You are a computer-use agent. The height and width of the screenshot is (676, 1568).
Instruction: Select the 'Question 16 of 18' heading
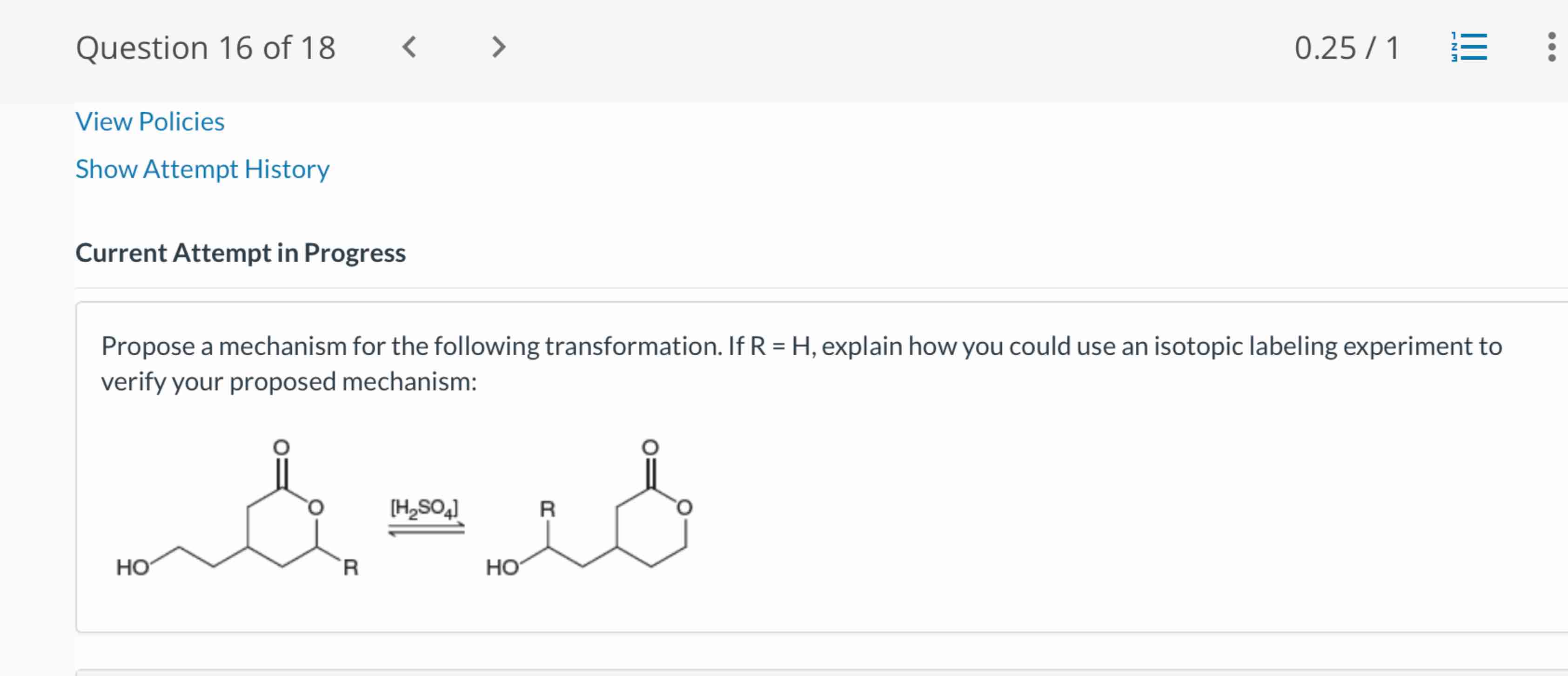point(206,47)
